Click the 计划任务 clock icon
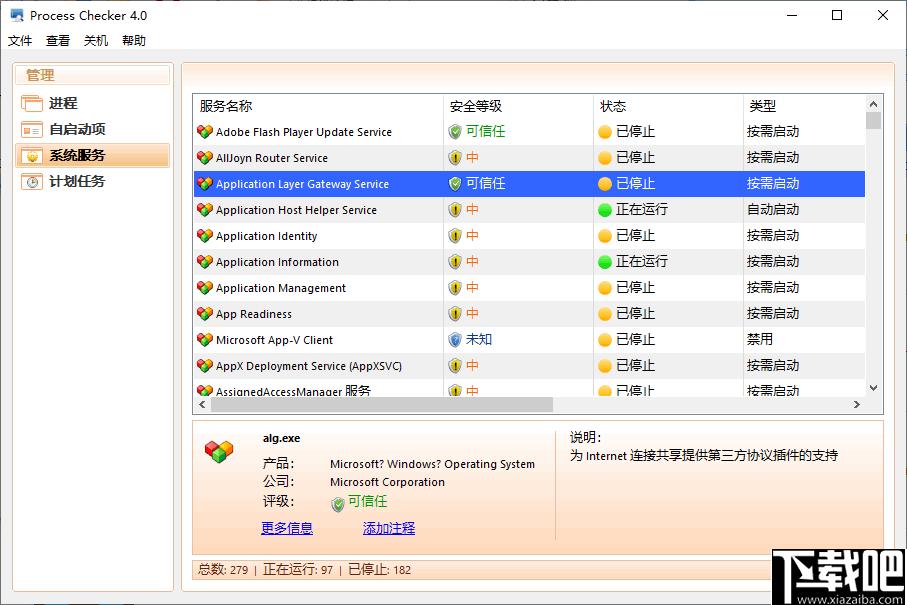This screenshot has width=907, height=605. point(32,182)
